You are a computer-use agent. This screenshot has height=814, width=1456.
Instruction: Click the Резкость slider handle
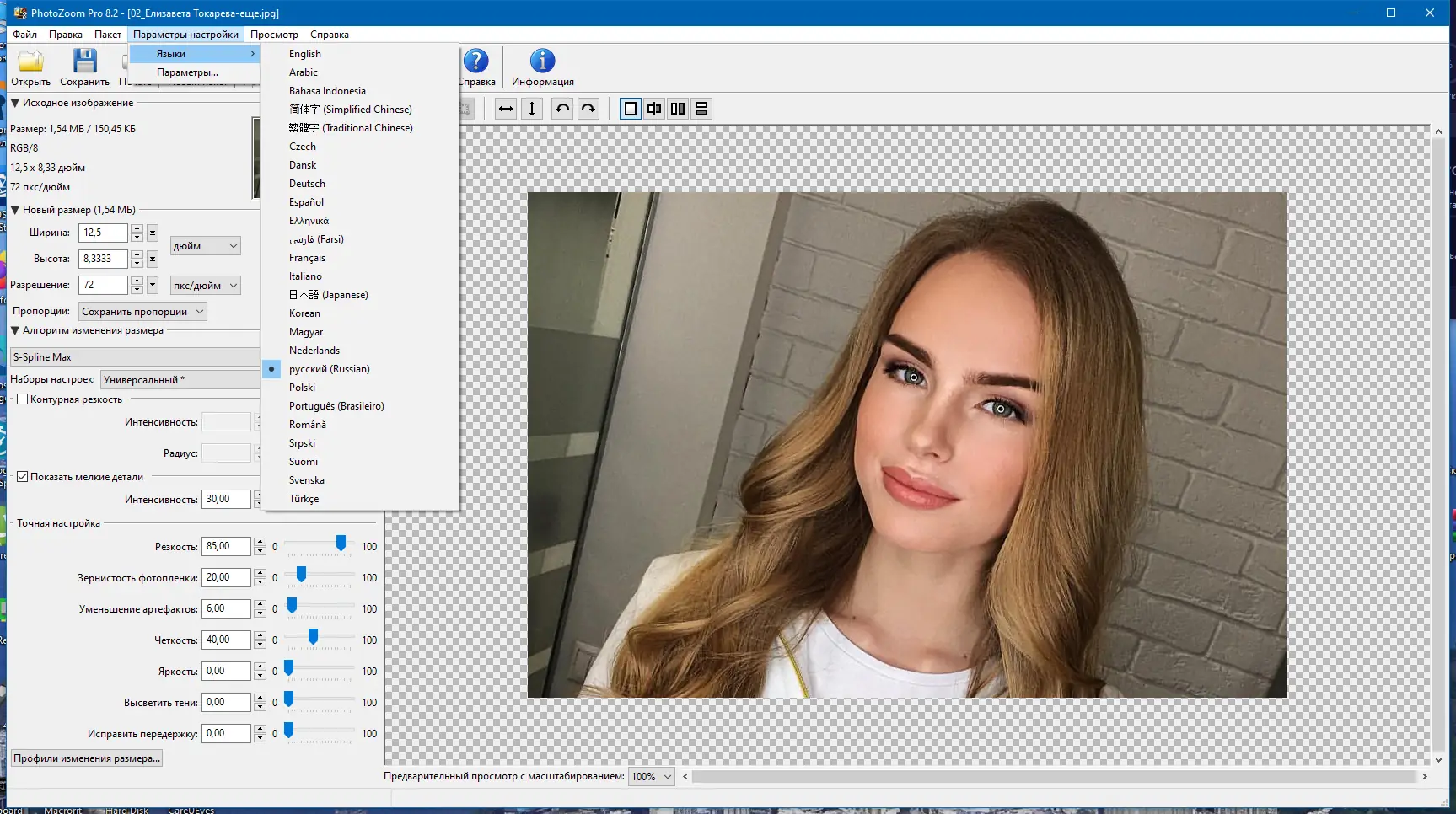click(x=341, y=544)
